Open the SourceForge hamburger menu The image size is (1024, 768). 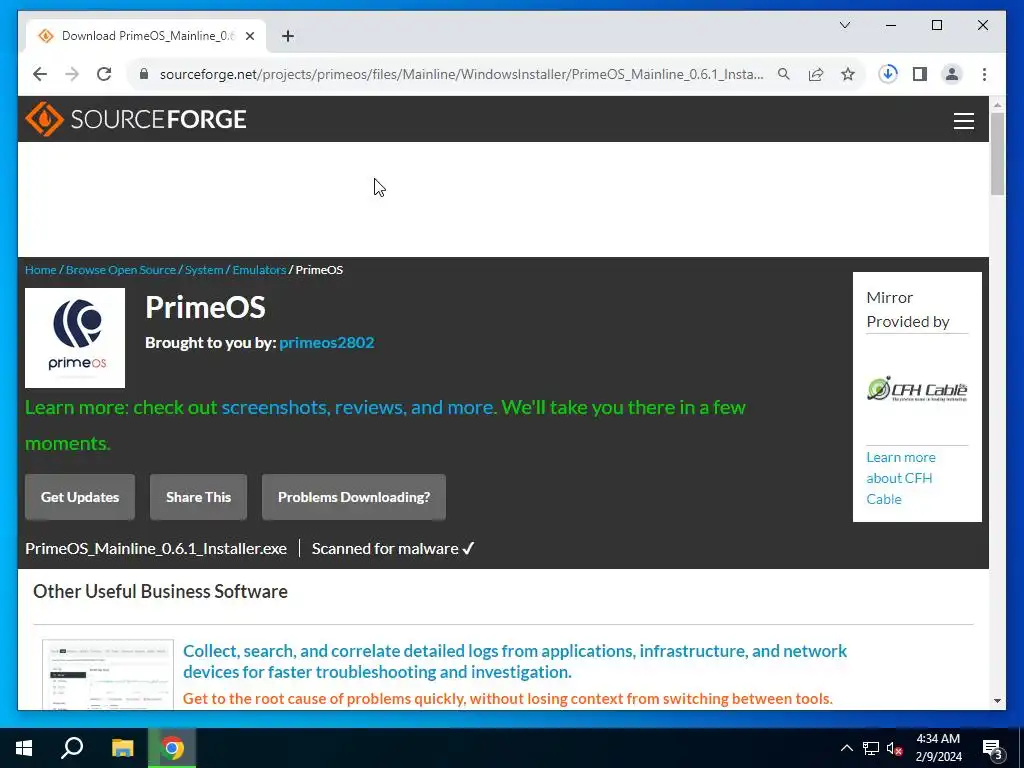[963, 121]
